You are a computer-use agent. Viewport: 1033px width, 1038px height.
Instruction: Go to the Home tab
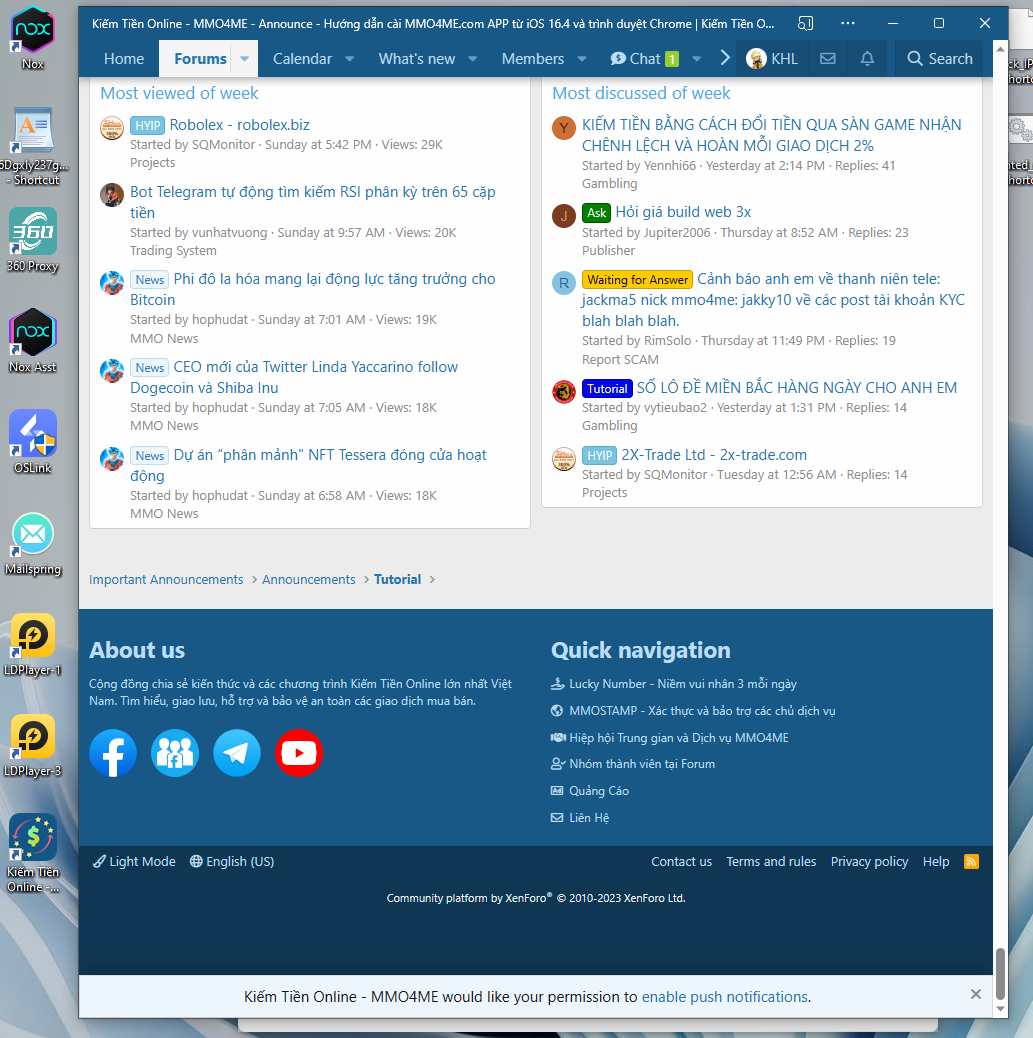[x=124, y=58]
